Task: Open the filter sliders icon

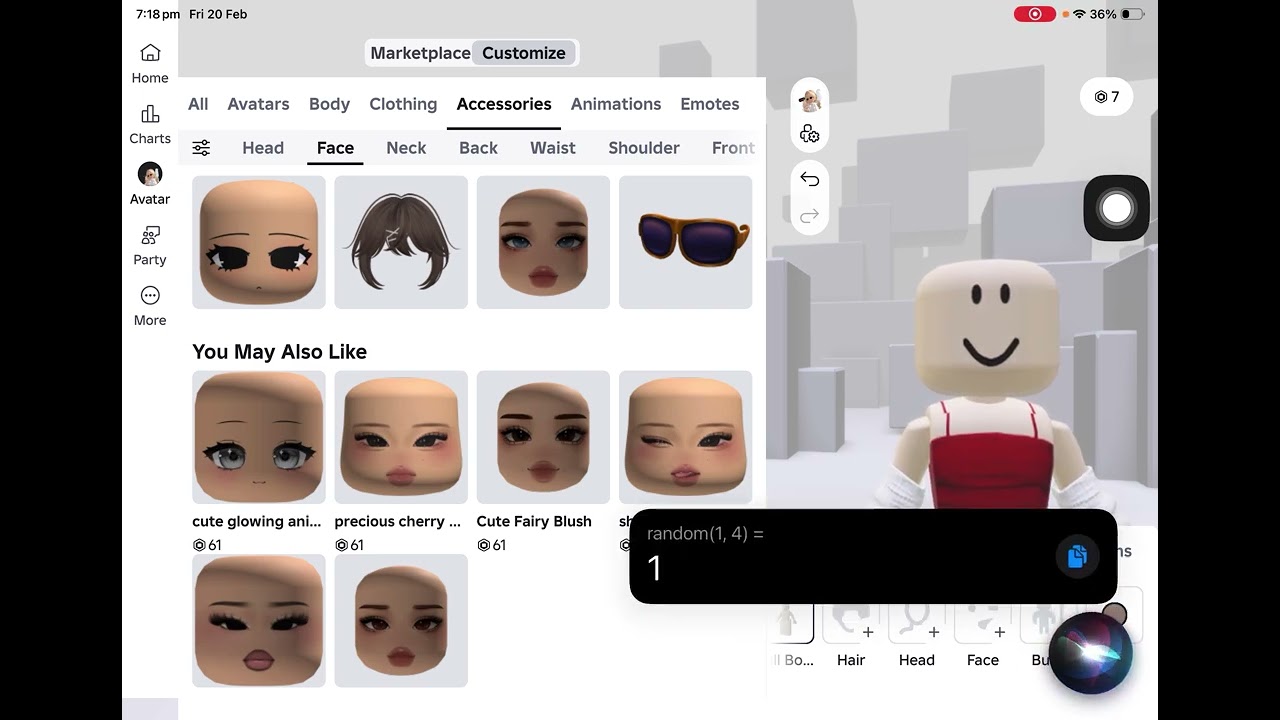Action: click(x=201, y=148)
